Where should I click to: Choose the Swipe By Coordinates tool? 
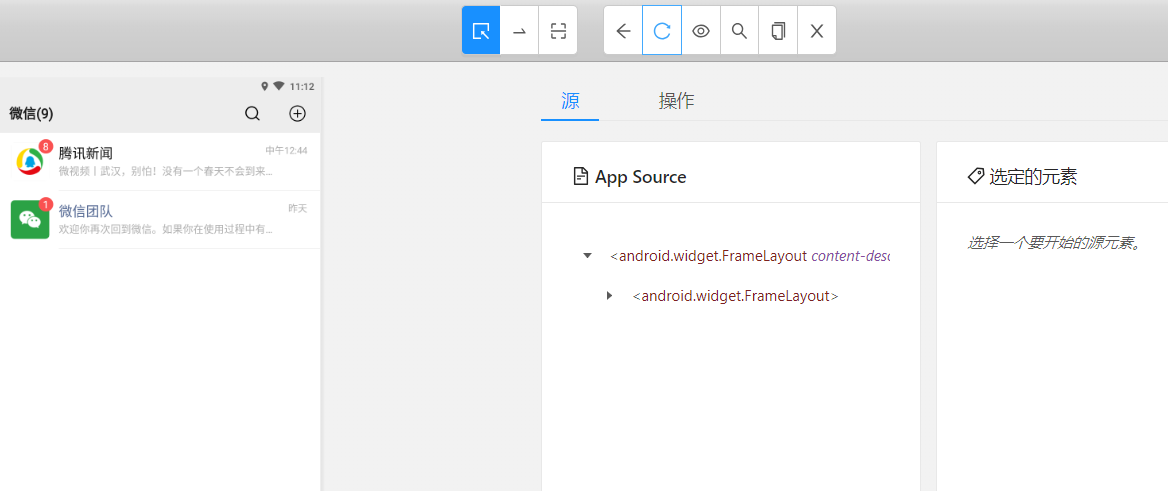point(520,31)
